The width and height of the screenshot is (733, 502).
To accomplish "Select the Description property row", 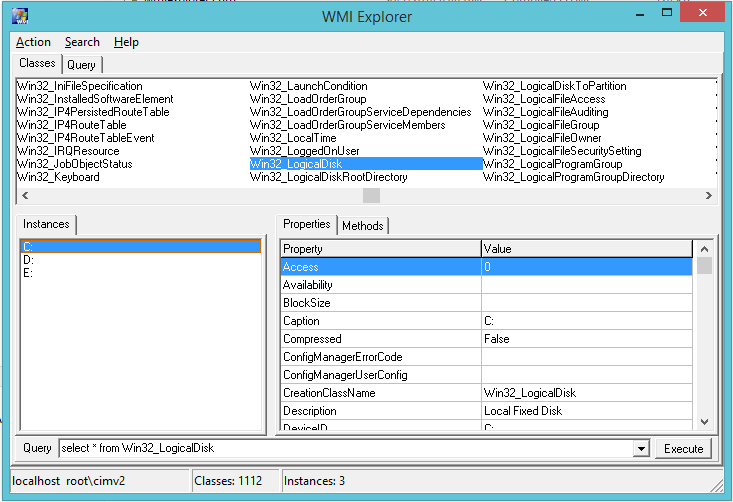I will [x=486, y=411].
